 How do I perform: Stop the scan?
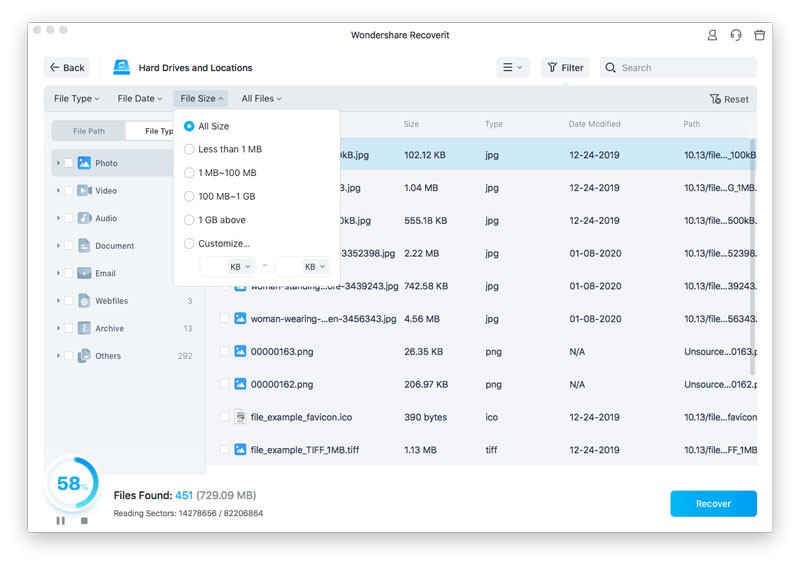pyautogui.click(x=84, y=521)
